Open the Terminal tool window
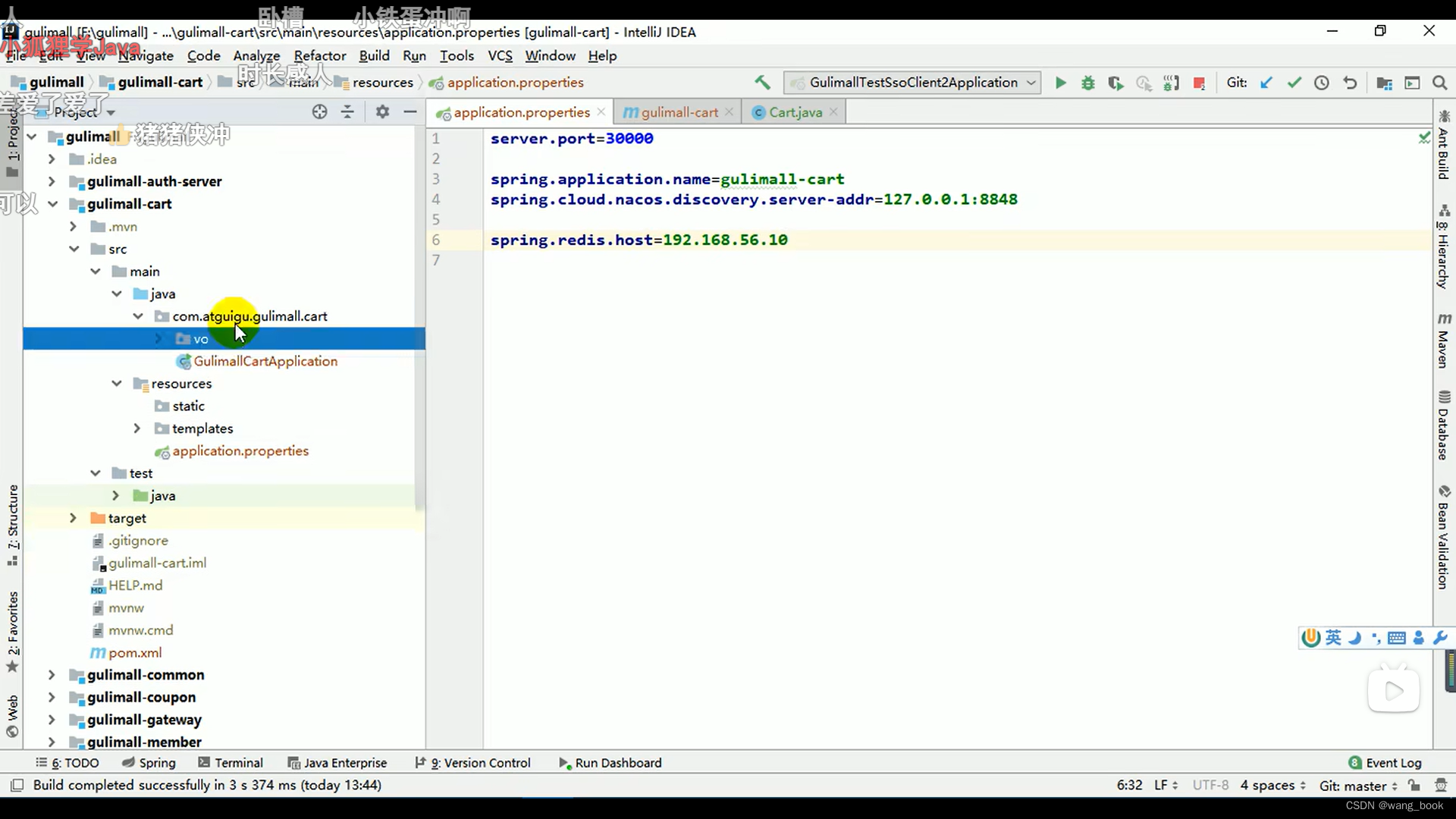This screenshot has height=819, width=1456. (x=231, y=763)
